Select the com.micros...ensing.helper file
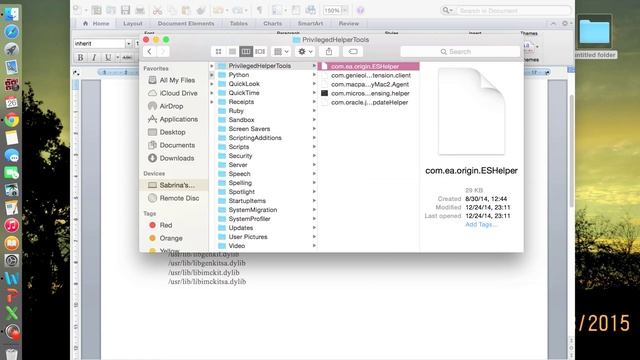Screen dimensions: 640x360 point(369,93)
